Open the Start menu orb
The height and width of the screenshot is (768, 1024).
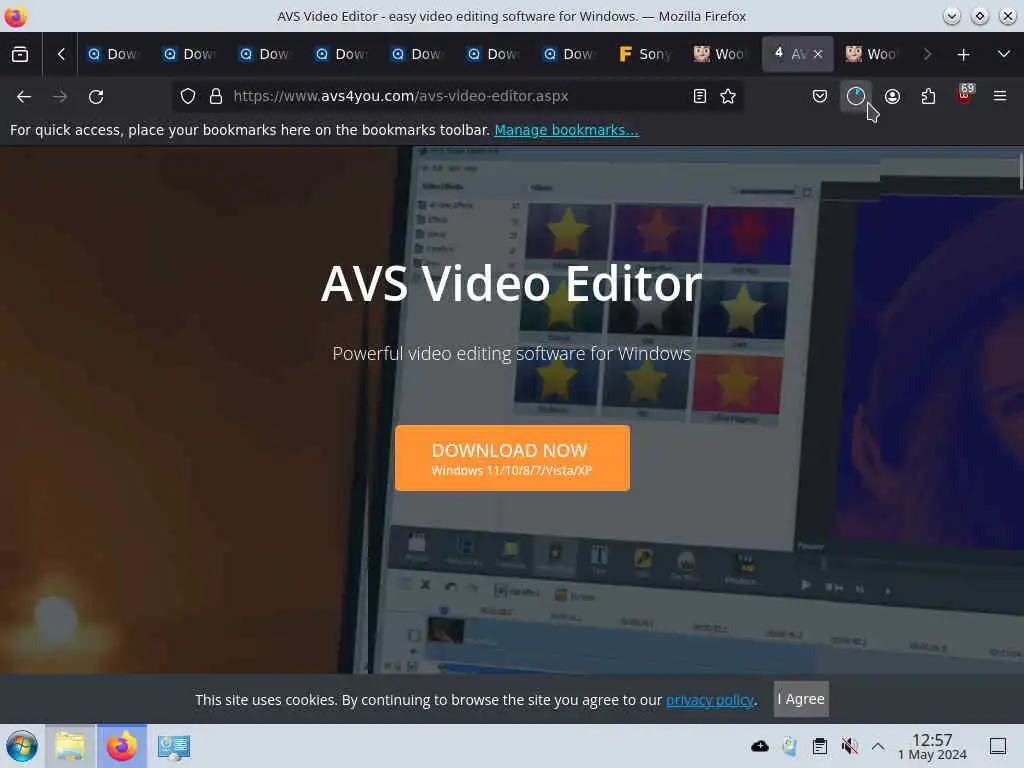tap(22, 746)
